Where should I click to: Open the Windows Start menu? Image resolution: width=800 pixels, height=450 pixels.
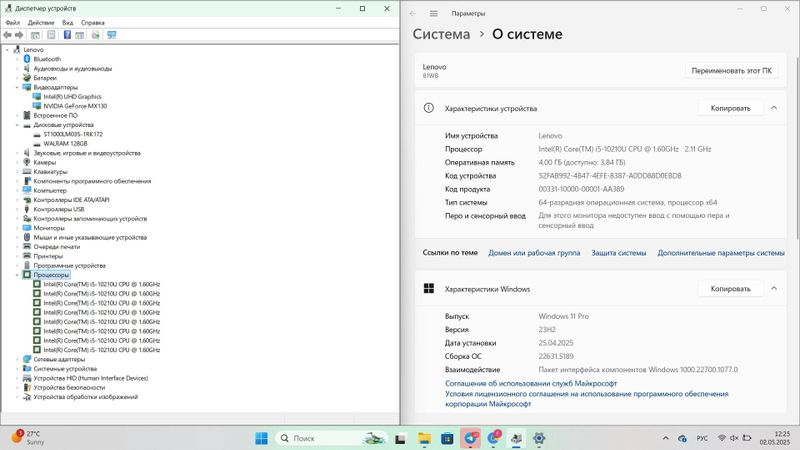pyautogui.click(x=261, y=438)
